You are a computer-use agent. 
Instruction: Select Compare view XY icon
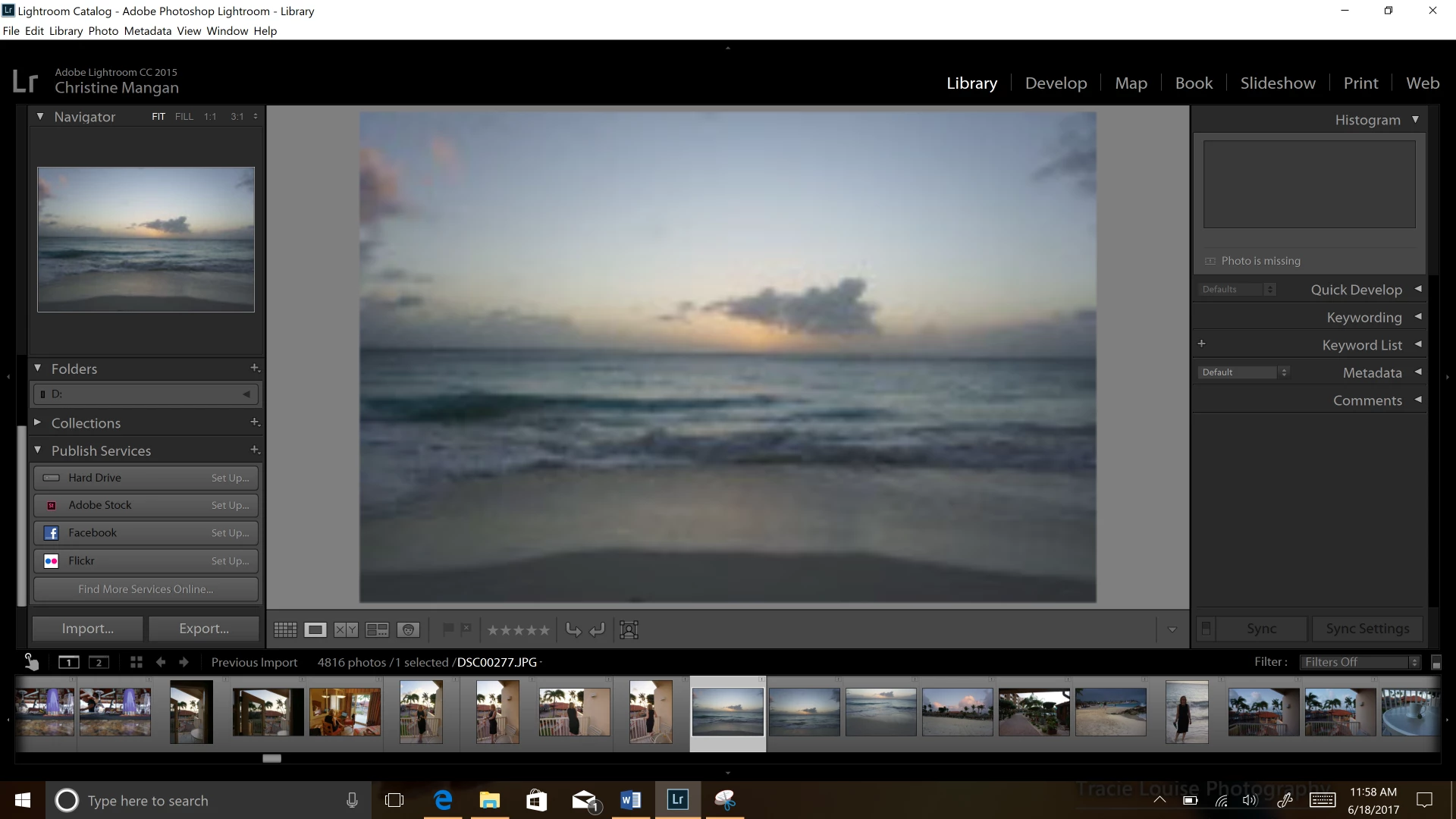346,629
